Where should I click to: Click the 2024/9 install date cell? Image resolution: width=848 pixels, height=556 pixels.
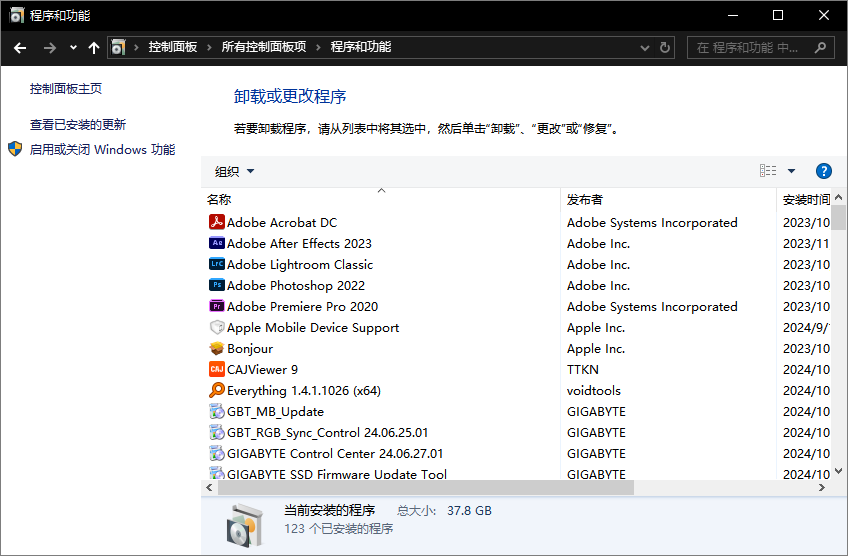point(806,327)
